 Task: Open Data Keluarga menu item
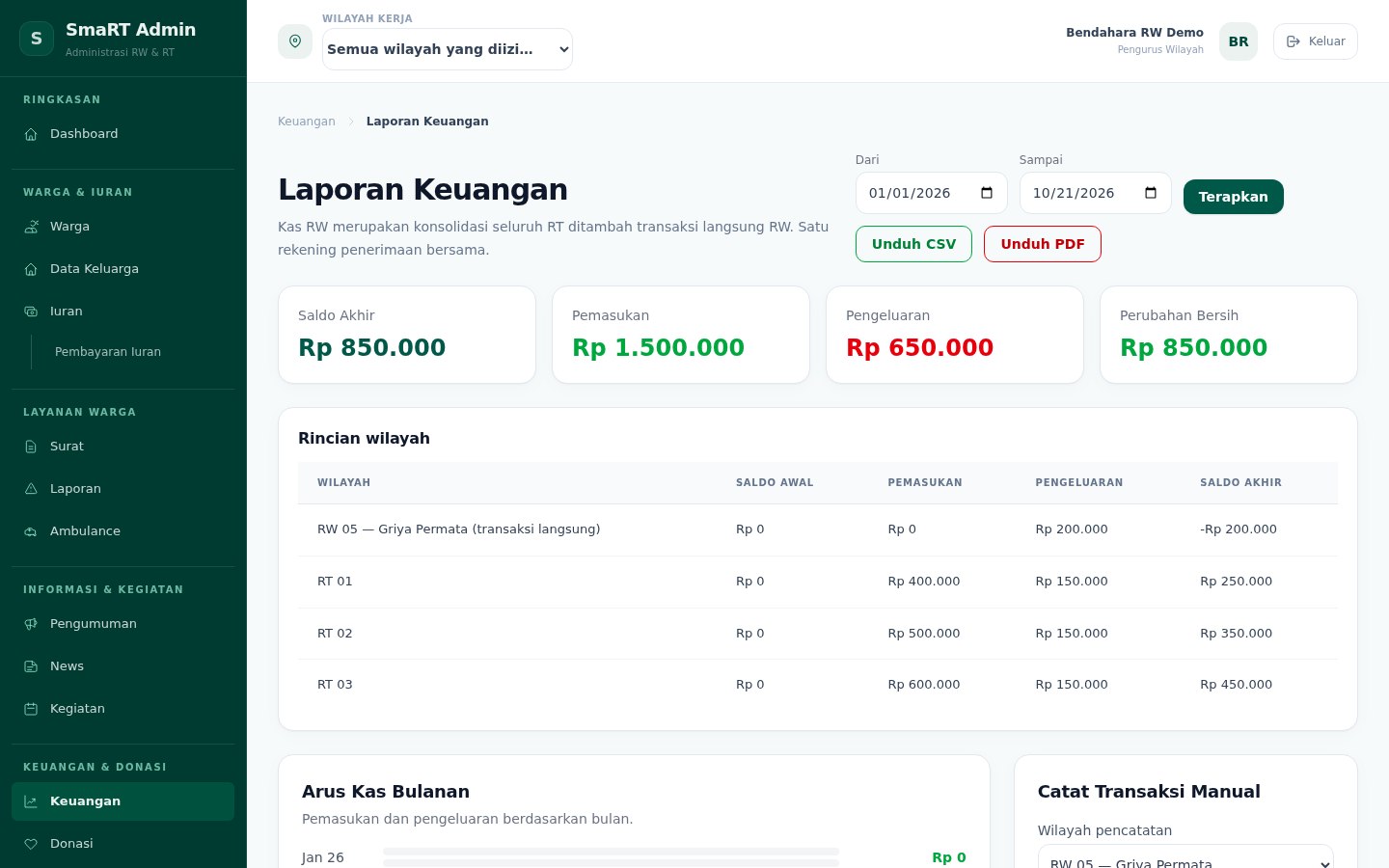coord(123,269)
